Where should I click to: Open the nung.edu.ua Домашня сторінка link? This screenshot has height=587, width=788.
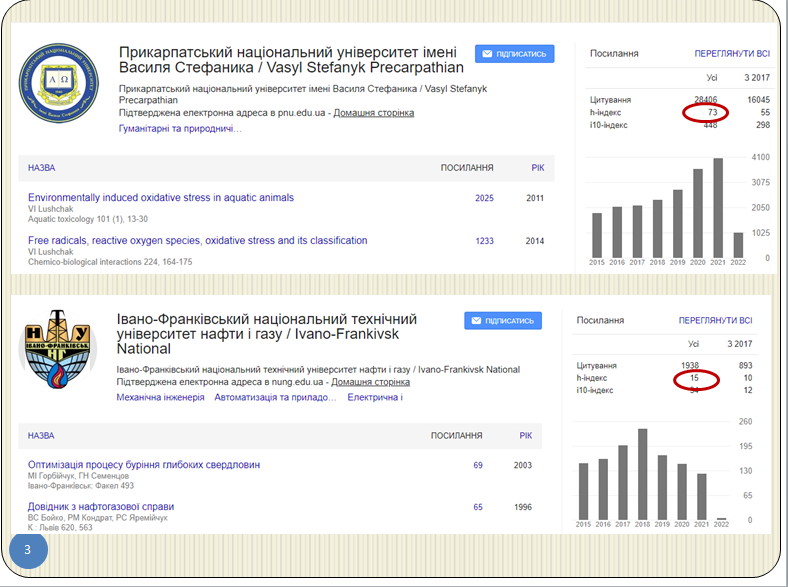pyautogui.click(x=370, y=382)
